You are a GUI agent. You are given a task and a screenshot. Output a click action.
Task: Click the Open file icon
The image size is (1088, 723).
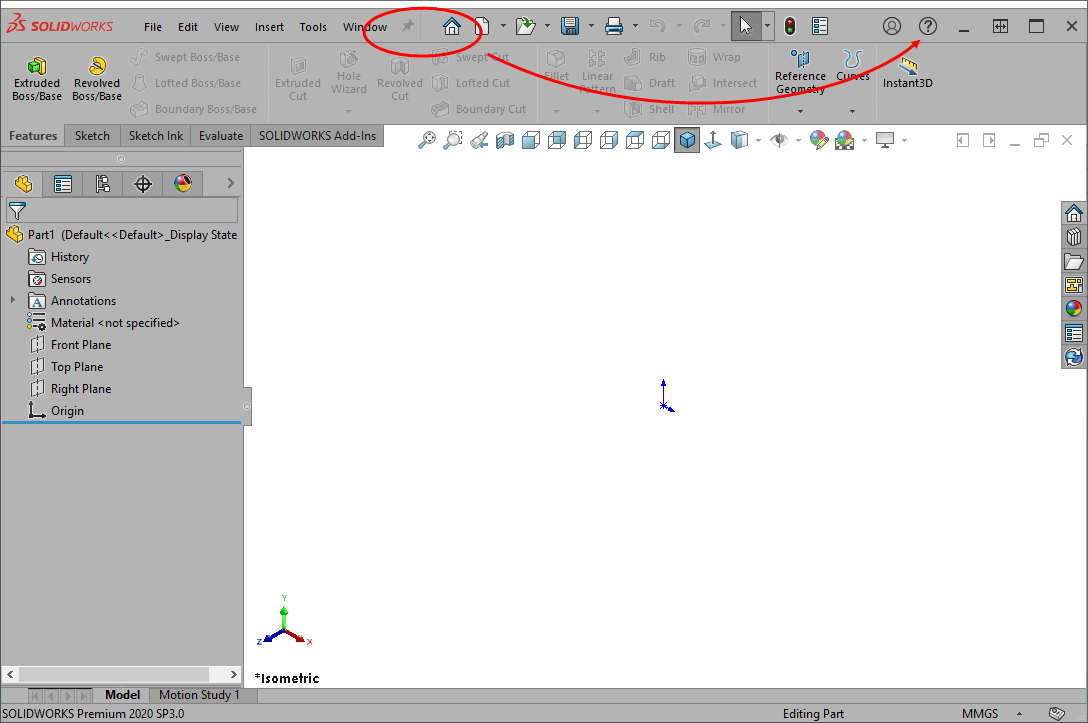pyautogui.click(x=526, y=26)
